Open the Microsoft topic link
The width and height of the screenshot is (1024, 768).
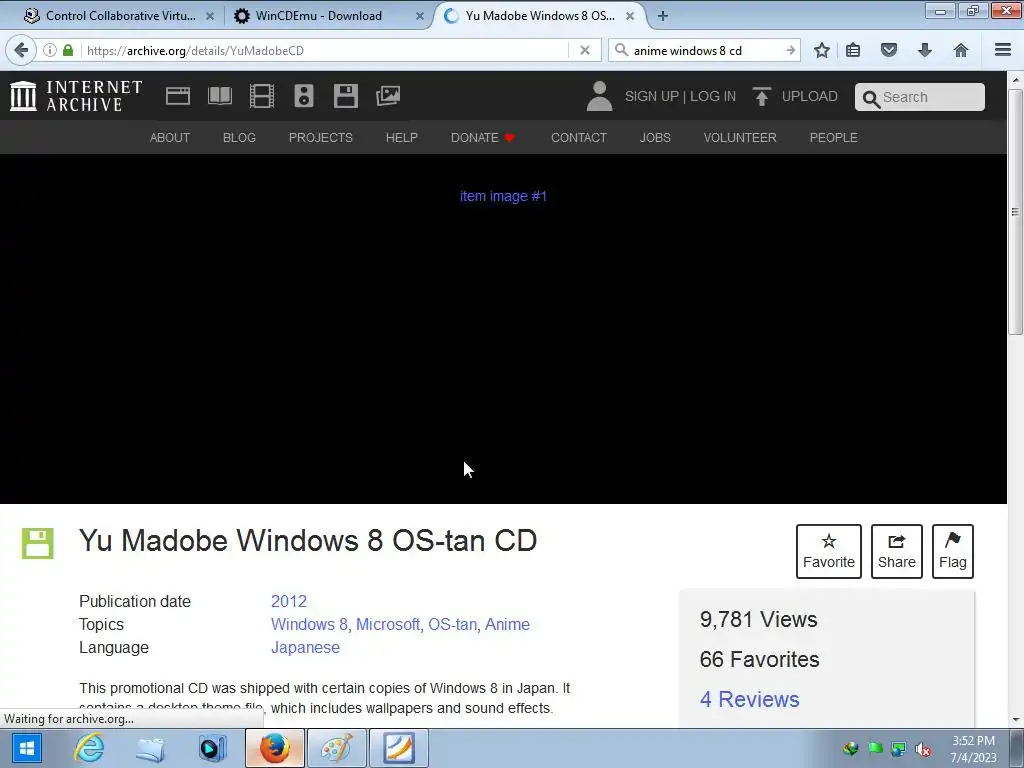click(x=388, y=624)
